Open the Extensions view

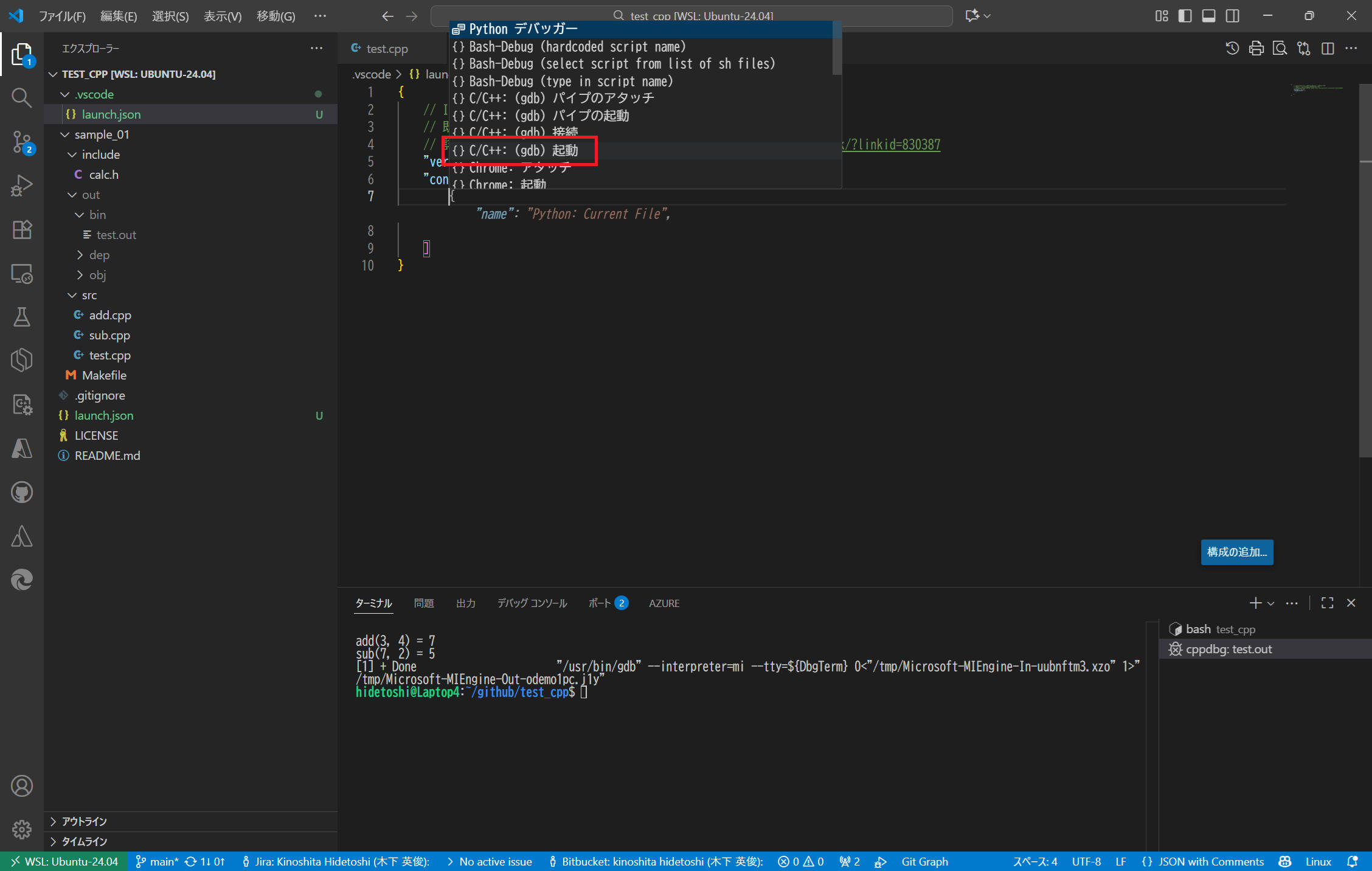coord(22,229)
